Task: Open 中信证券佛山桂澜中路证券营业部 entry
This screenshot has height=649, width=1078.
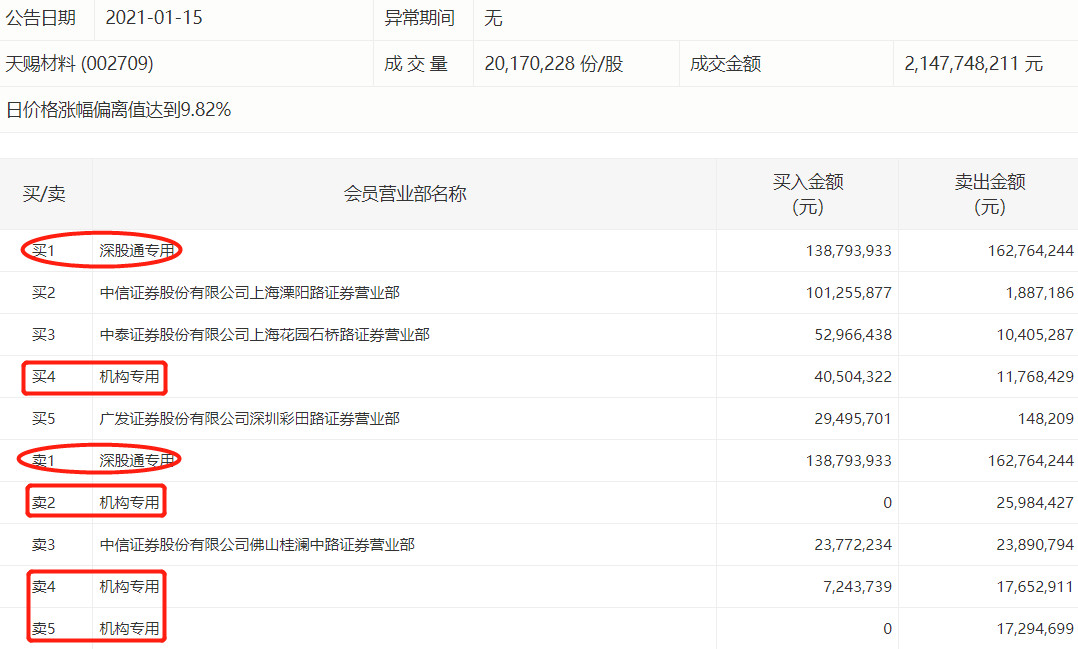Action: click(x=257, y=545)
